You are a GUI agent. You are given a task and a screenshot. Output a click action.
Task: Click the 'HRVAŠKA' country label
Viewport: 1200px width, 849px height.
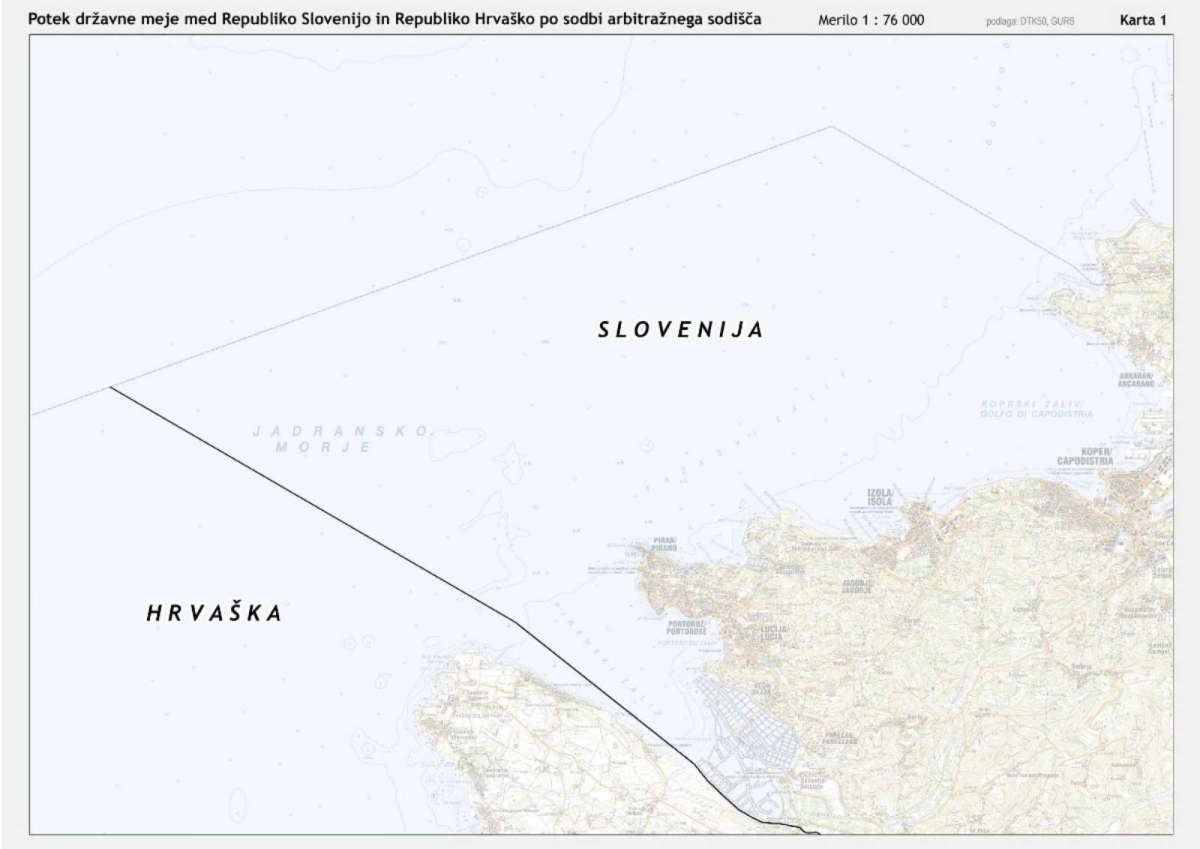coord(214,613)
